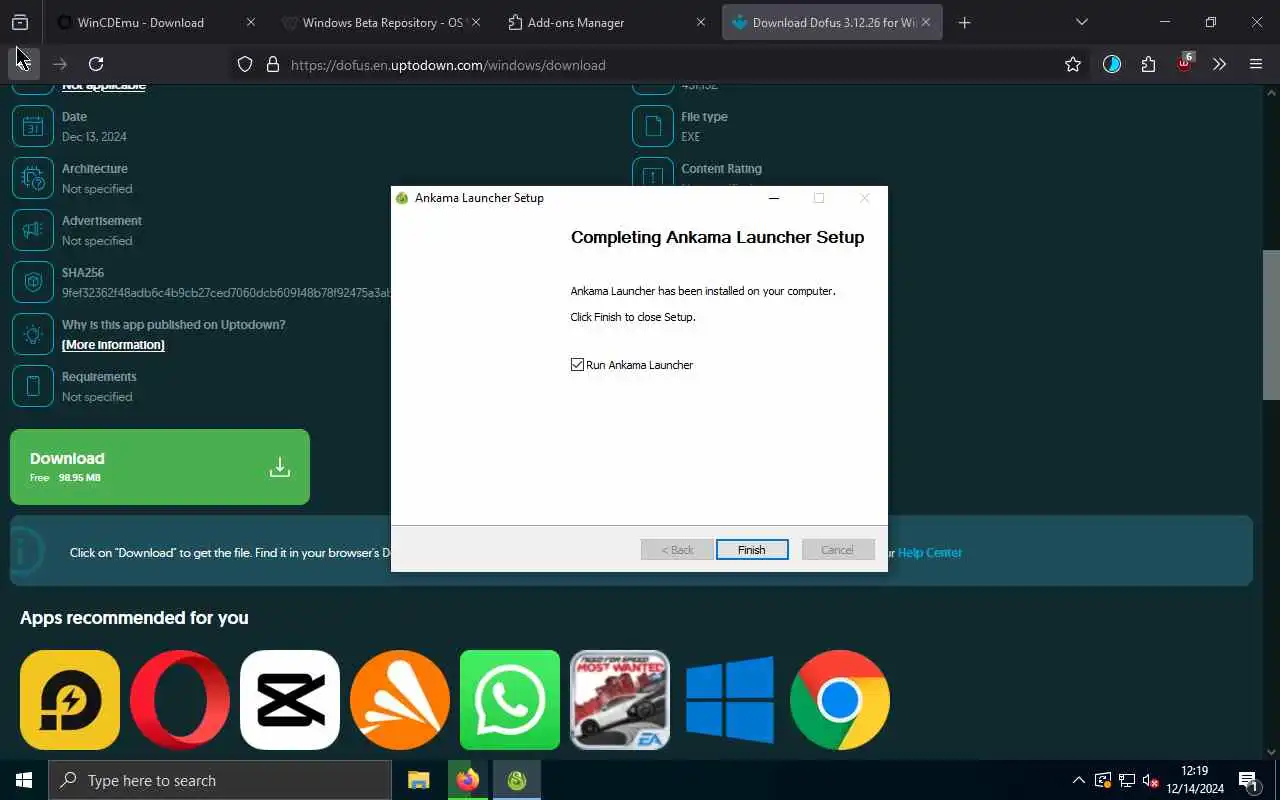The height and width of the screenshot is (800, 1280).
Task: Click the Requirements phone icon
Action: point(33,386)
